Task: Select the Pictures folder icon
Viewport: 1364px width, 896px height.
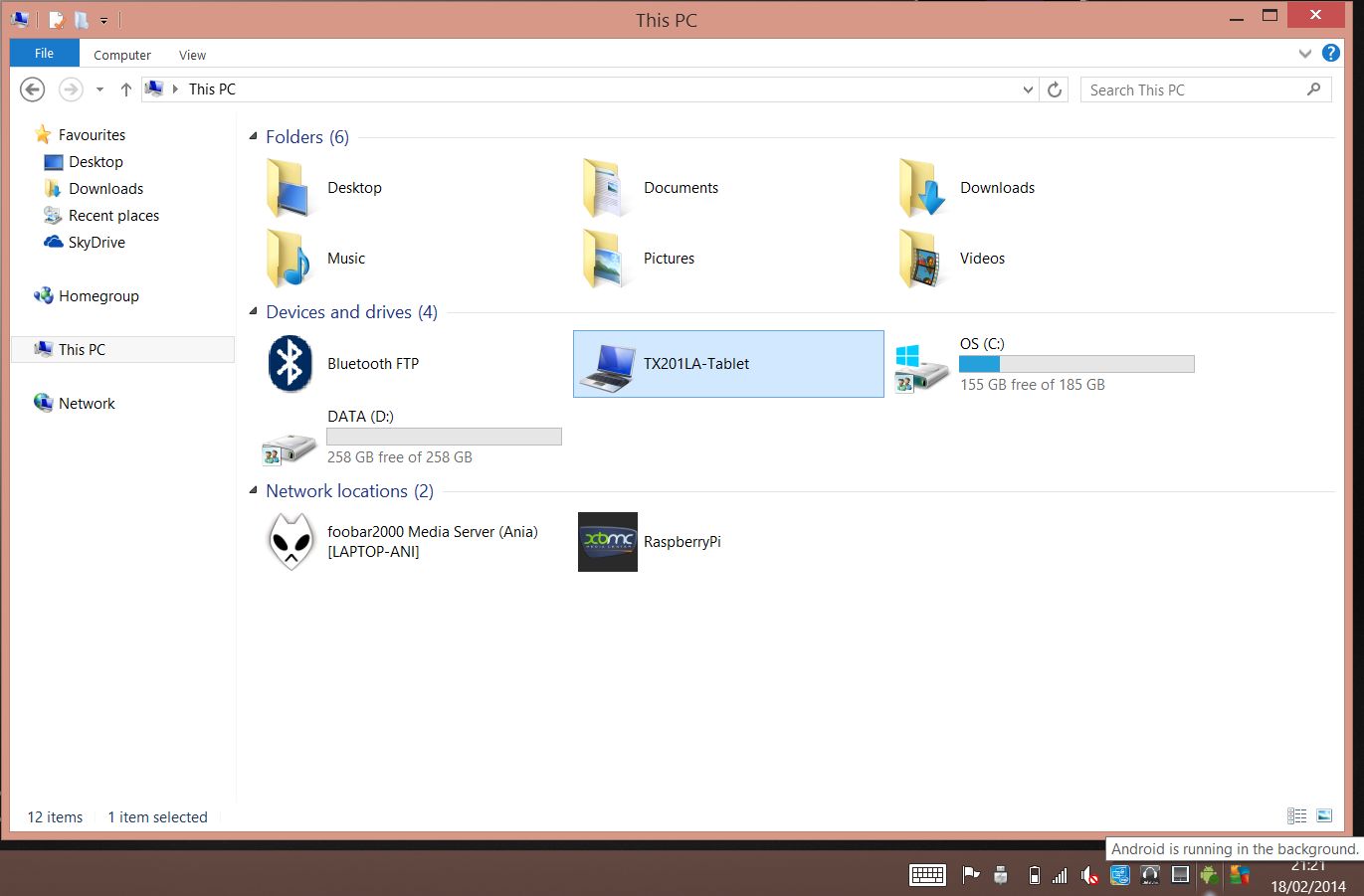Action: (604, 259)
